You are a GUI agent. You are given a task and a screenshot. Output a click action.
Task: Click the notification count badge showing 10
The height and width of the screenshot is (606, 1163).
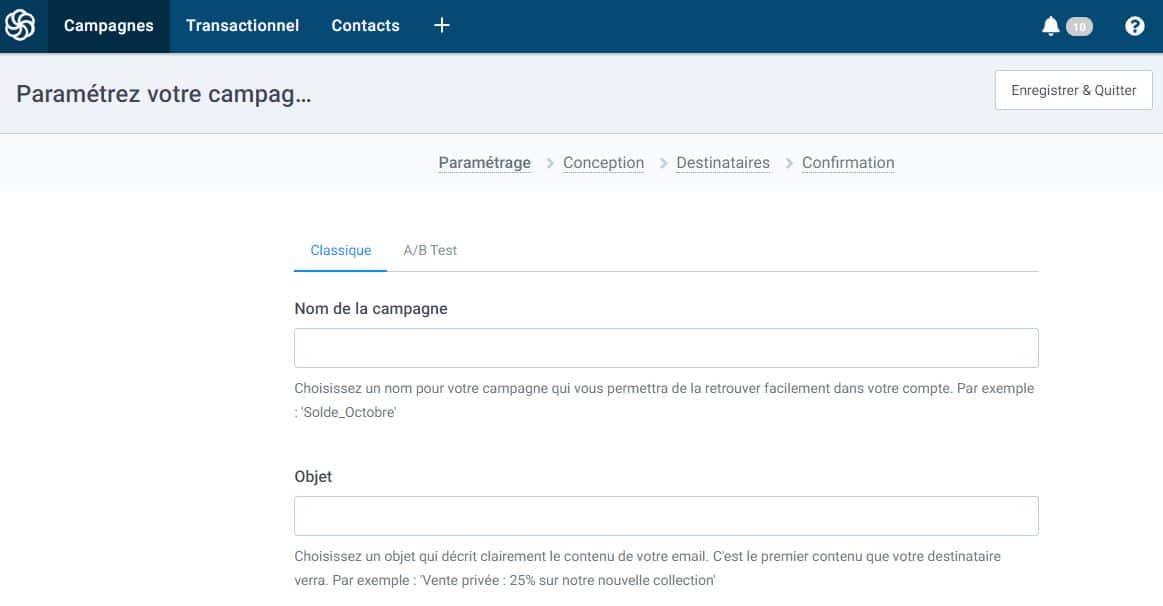coord(1079,27)
